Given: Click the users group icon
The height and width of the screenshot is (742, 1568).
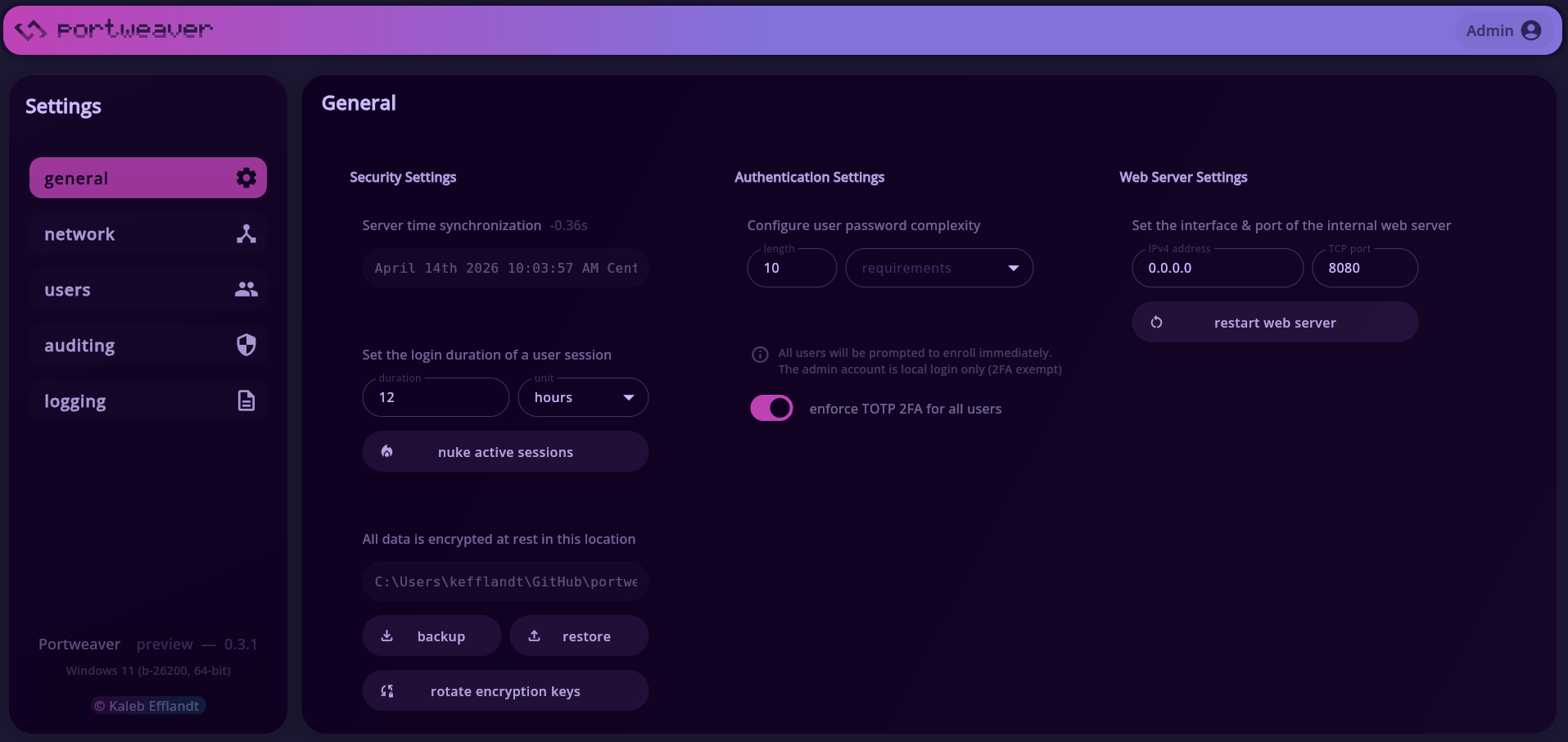Looking at the screenshot, I should [x=246, y=289].
